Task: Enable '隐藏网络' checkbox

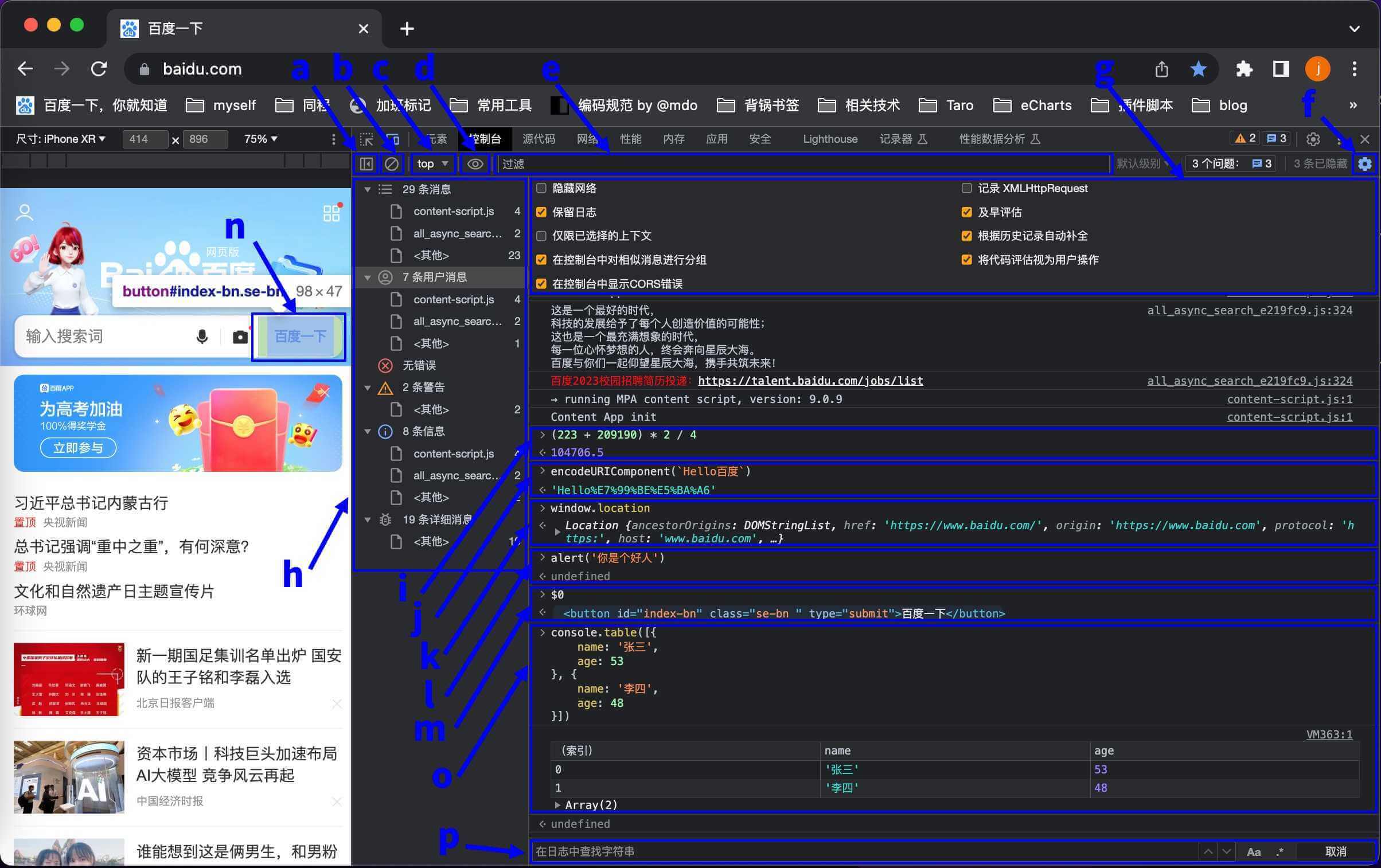Action: click(x=540, y=188)
